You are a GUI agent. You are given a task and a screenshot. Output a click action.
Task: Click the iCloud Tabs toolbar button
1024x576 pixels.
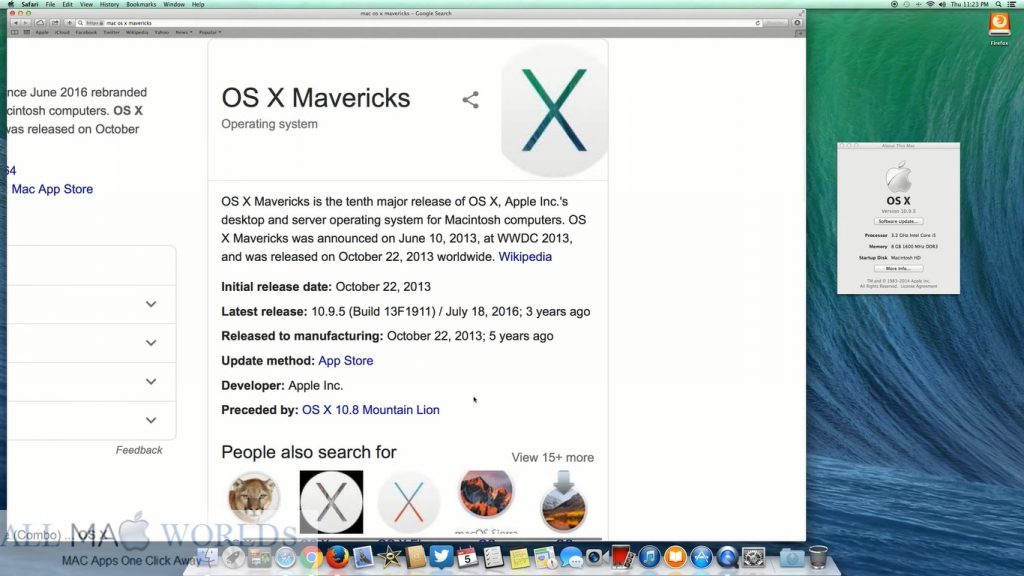[x=40, y=23]
